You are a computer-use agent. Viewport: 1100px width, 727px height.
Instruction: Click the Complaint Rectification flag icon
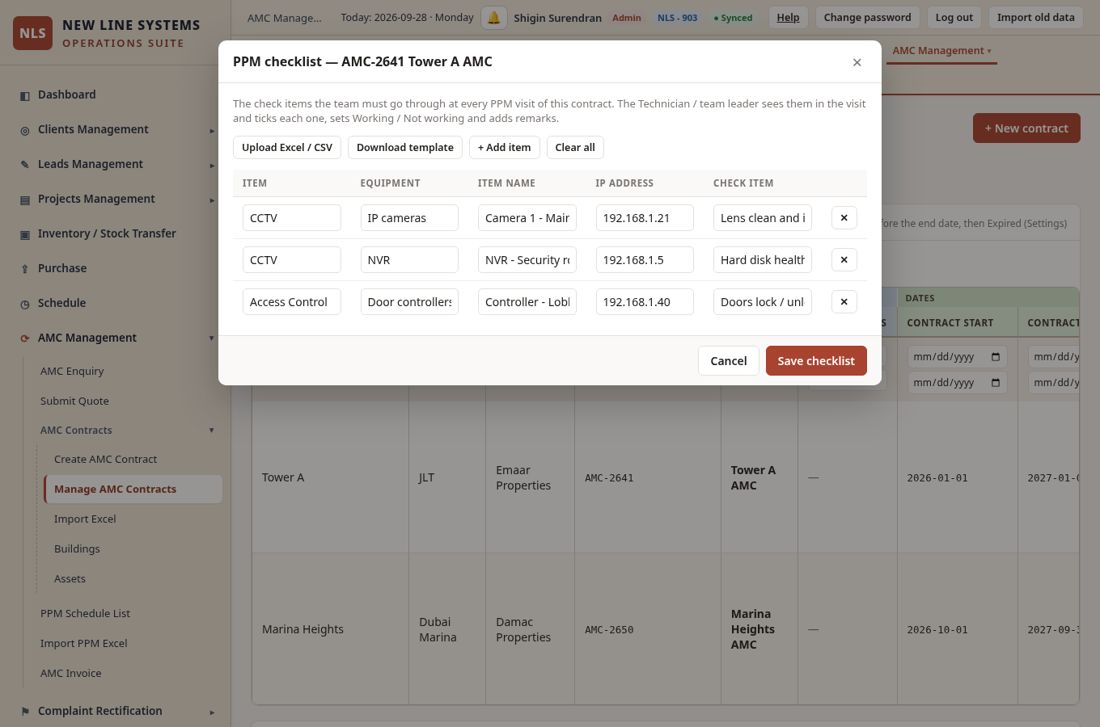pos(25,712)
